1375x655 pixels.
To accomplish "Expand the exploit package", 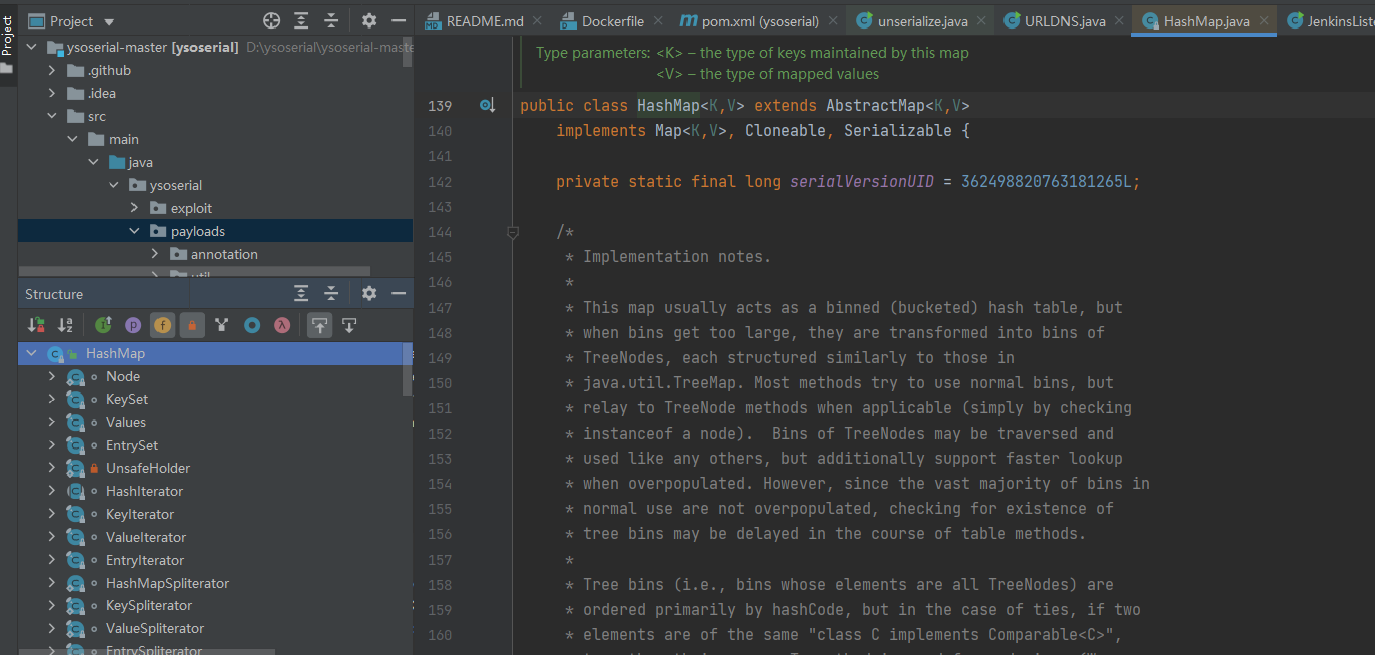I will pos(135,208).
